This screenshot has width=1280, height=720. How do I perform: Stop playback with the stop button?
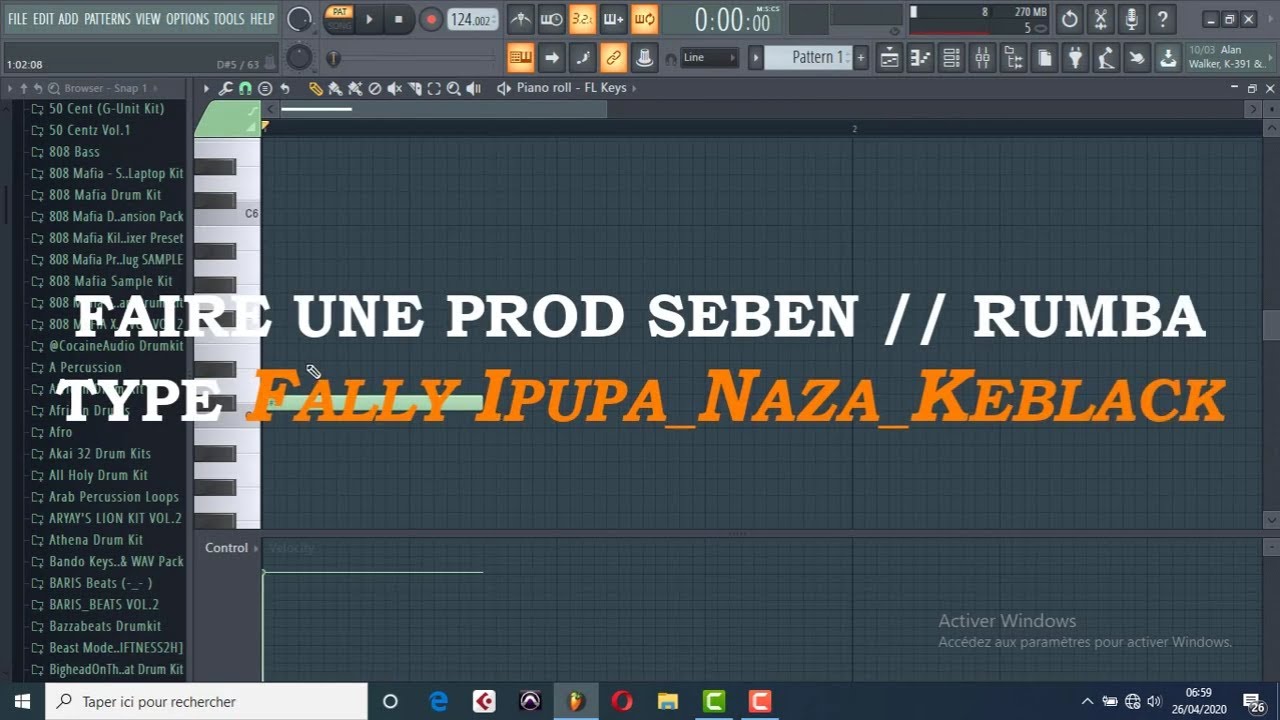coord(398,19)
